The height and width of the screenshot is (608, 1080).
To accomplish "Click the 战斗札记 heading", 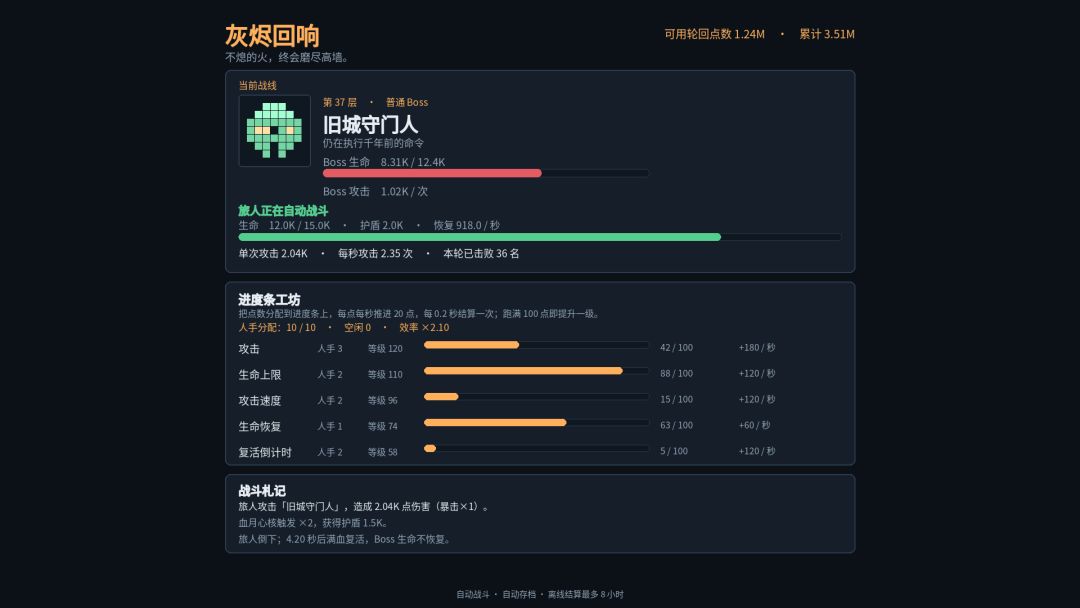I will tap(262, 491).
